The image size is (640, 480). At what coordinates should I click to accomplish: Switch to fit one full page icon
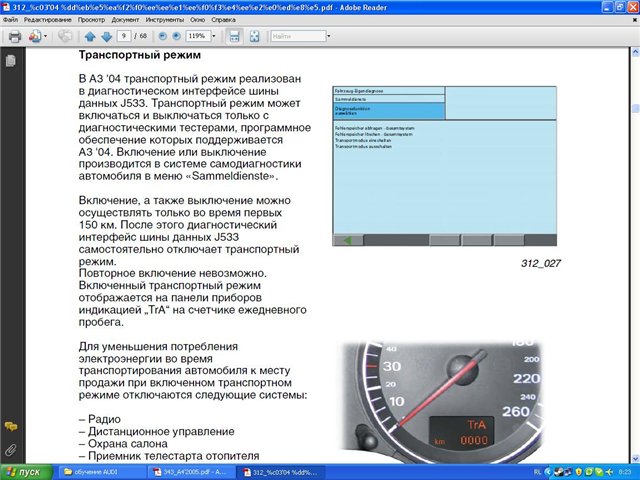[254, 36]
